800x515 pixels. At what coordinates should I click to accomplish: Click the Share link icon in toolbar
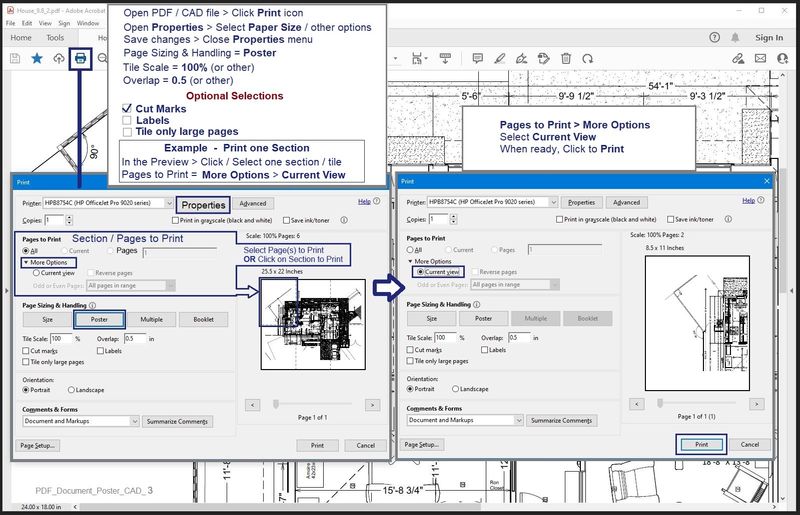coord(738,59)
